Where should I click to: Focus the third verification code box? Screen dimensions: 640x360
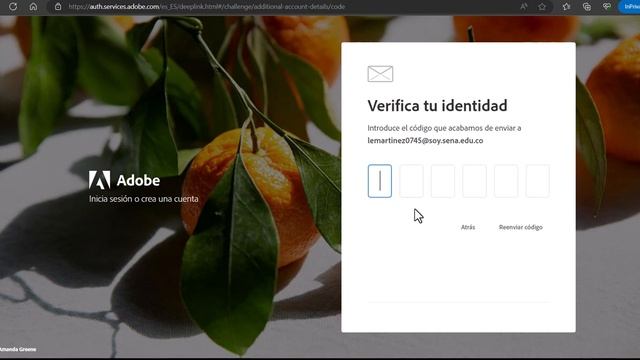pyautogui.click(x=443, y=181)
